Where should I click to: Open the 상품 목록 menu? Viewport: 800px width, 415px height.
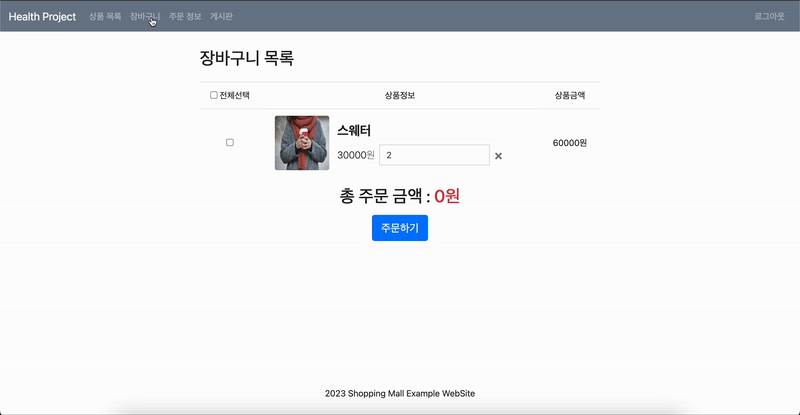click(105, 16)
